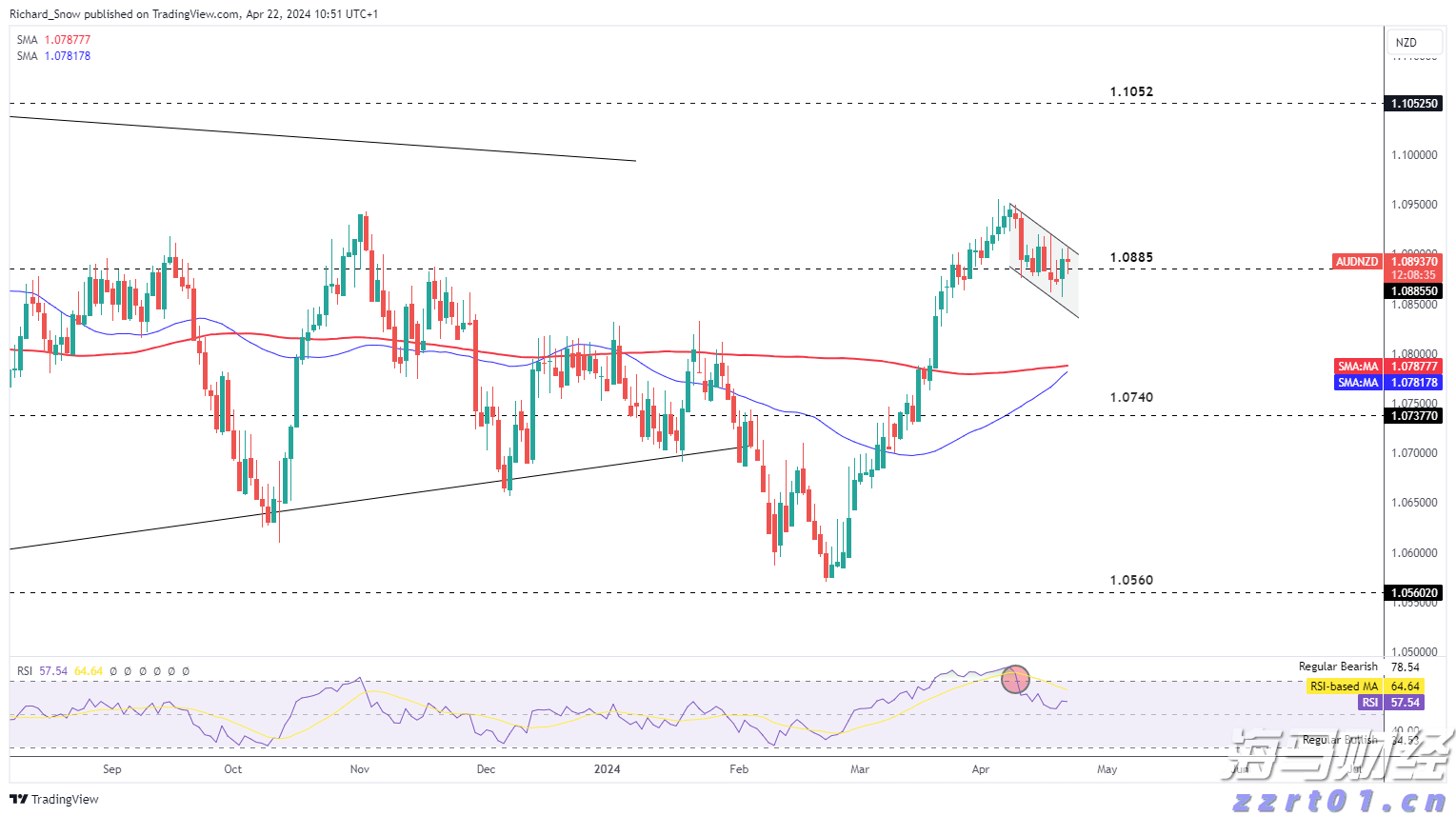Click the purple RSI value 57.54 in legend
Screen dimensions: 1456x816
point(53,671)
